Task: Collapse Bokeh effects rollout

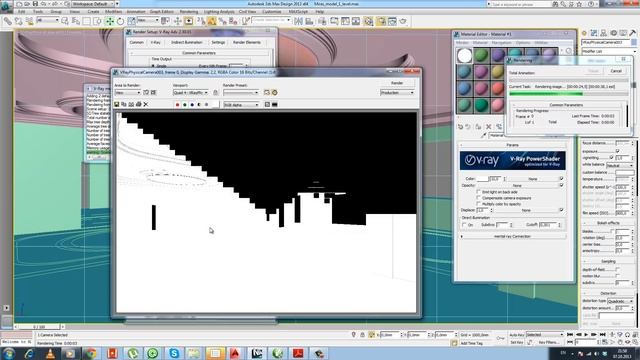Action: tap(608, 223)
